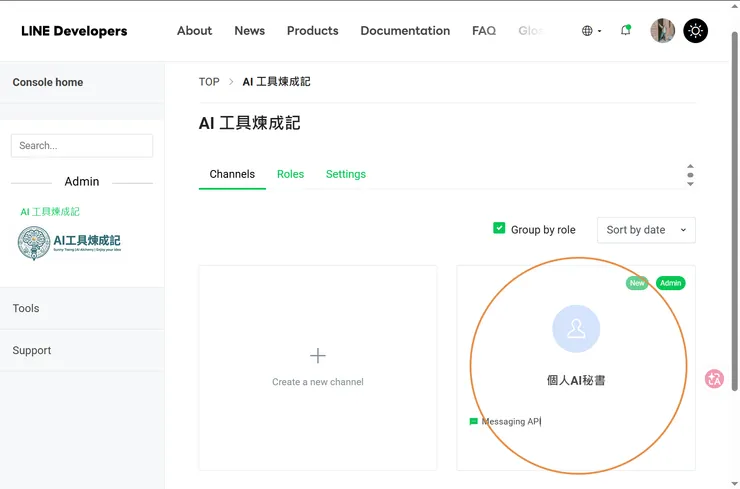Open the About page
Screen dimensions: 740x489
pyautogui.click(x=194, y=31)
